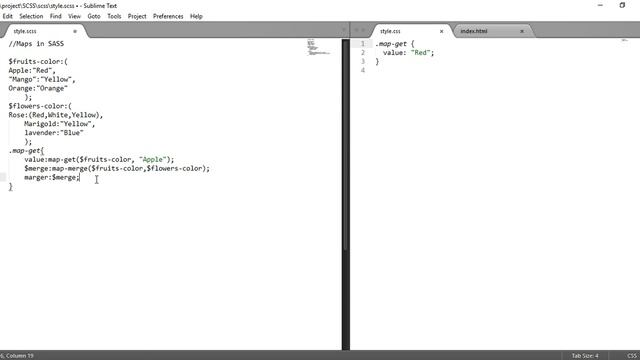Click the .map-get { line in style.css
Screen dimensions: 640x360
[395, 44]
